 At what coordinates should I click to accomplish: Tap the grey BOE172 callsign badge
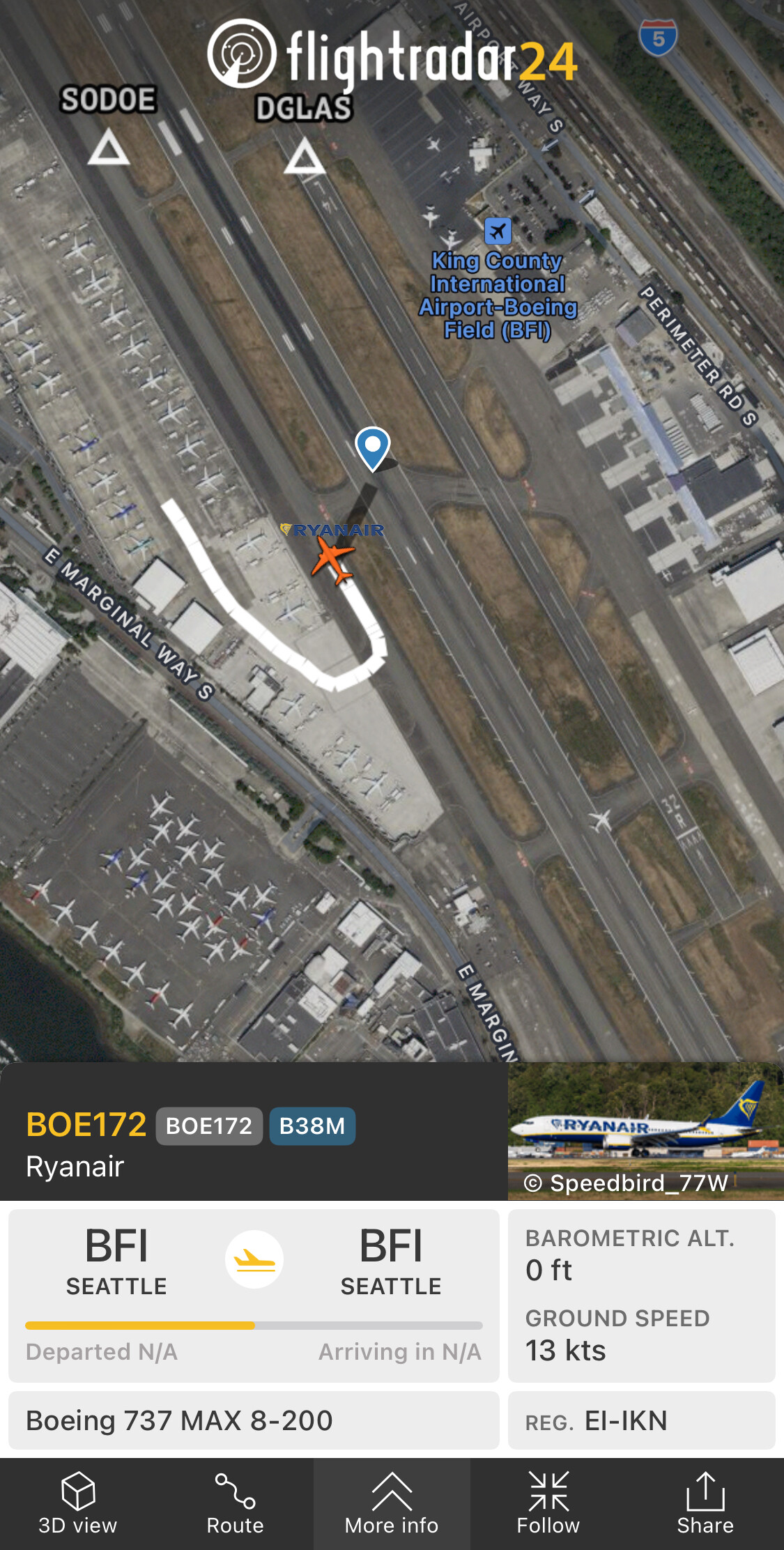(209, 1126)
